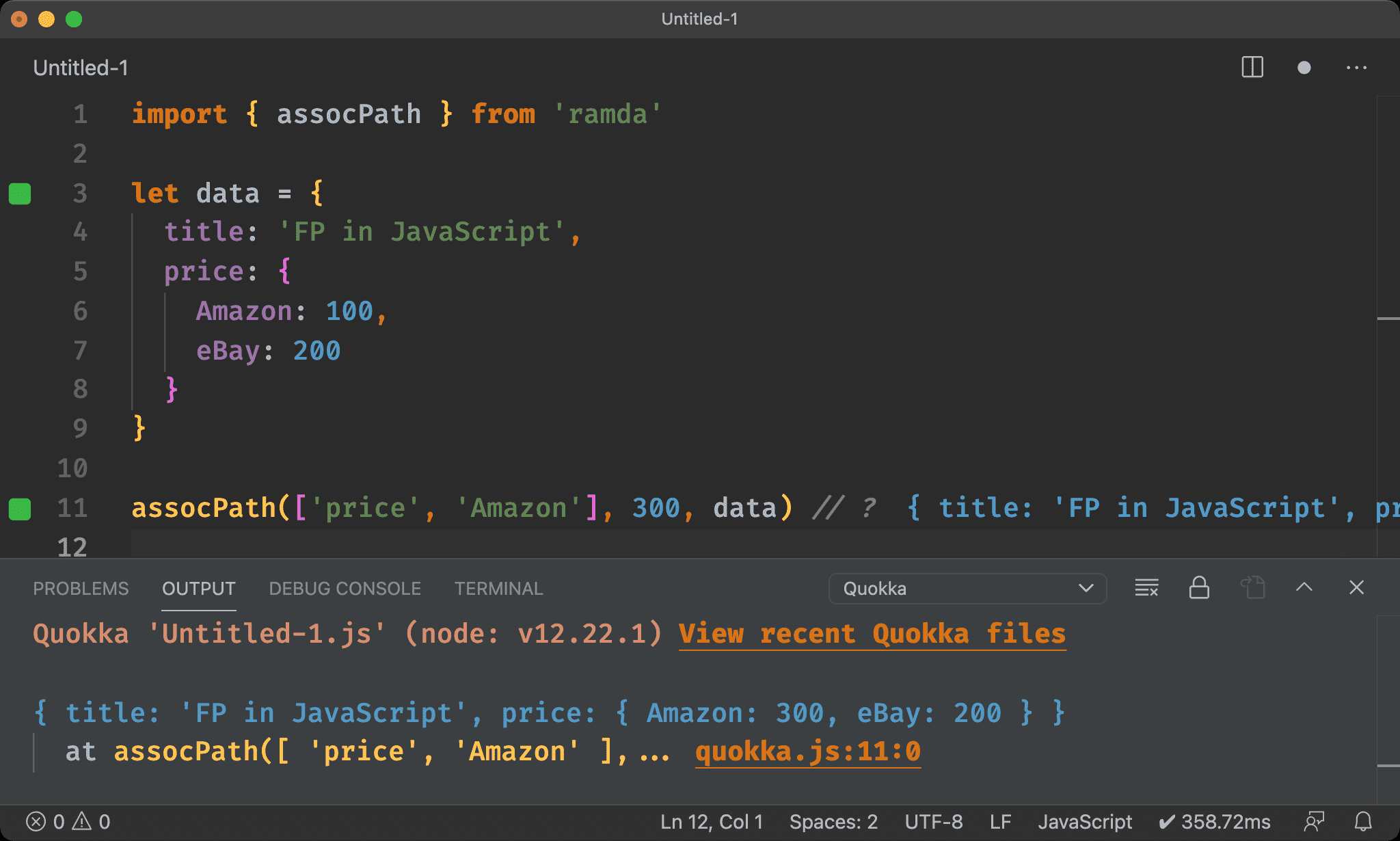Viewport: 1400px width, 841px height.
Task: Click the Ln 12, Col 1 status item
Action: 712,821
